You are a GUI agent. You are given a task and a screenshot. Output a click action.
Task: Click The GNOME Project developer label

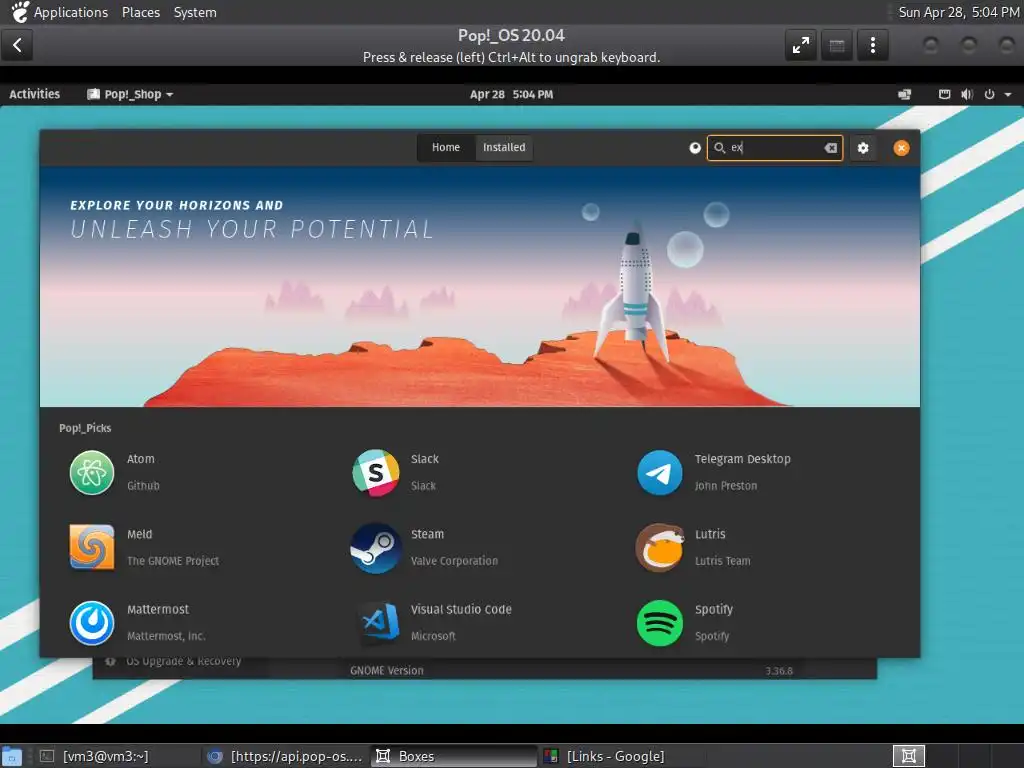point(172,560)
